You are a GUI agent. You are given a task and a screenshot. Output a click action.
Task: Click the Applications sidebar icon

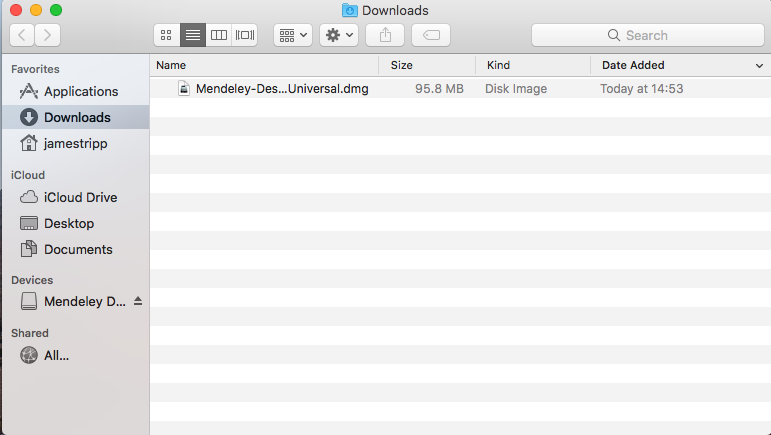[x=29, y=91]
